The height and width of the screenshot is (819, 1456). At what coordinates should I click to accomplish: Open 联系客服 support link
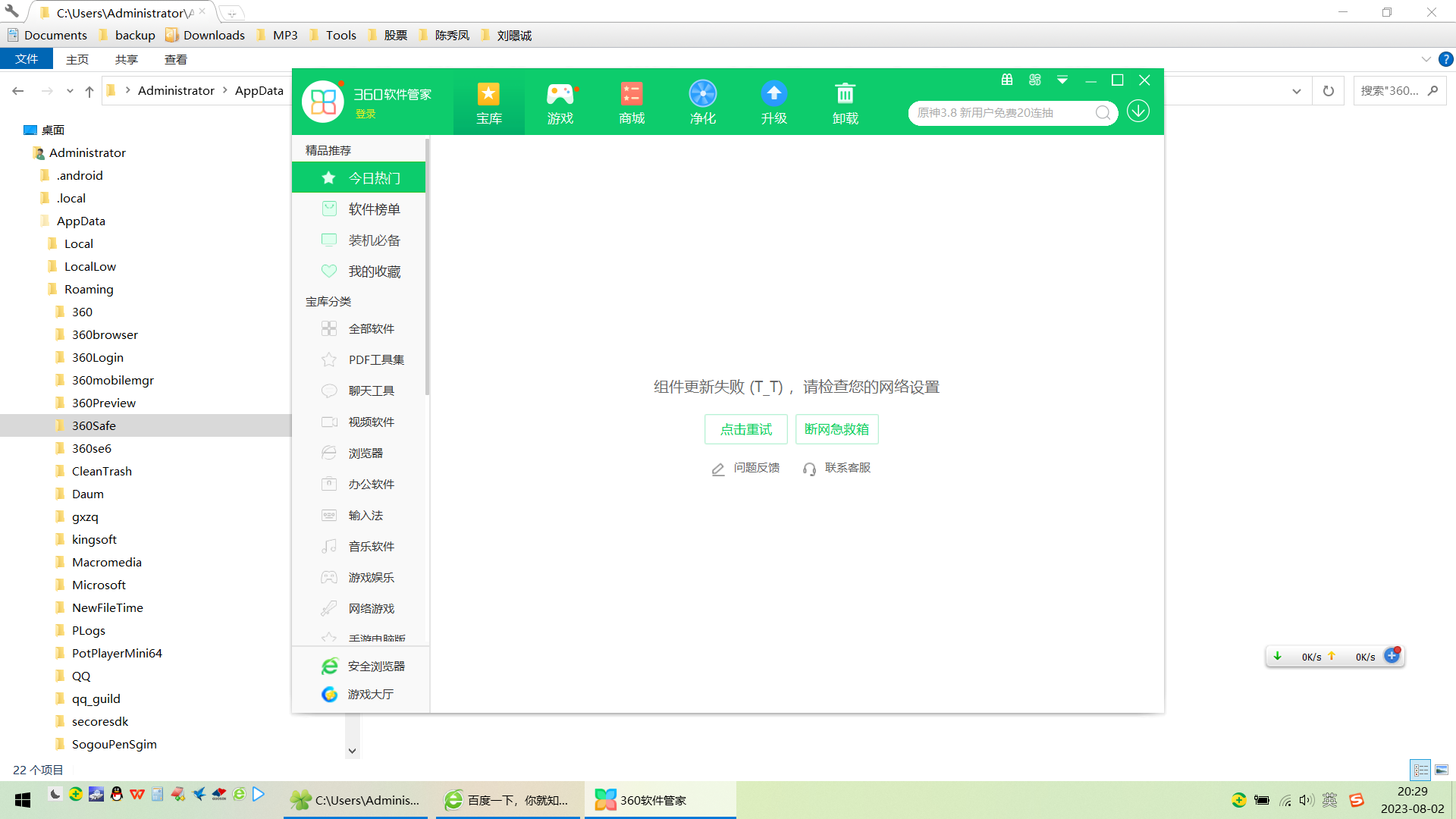[x=836, y=468]
